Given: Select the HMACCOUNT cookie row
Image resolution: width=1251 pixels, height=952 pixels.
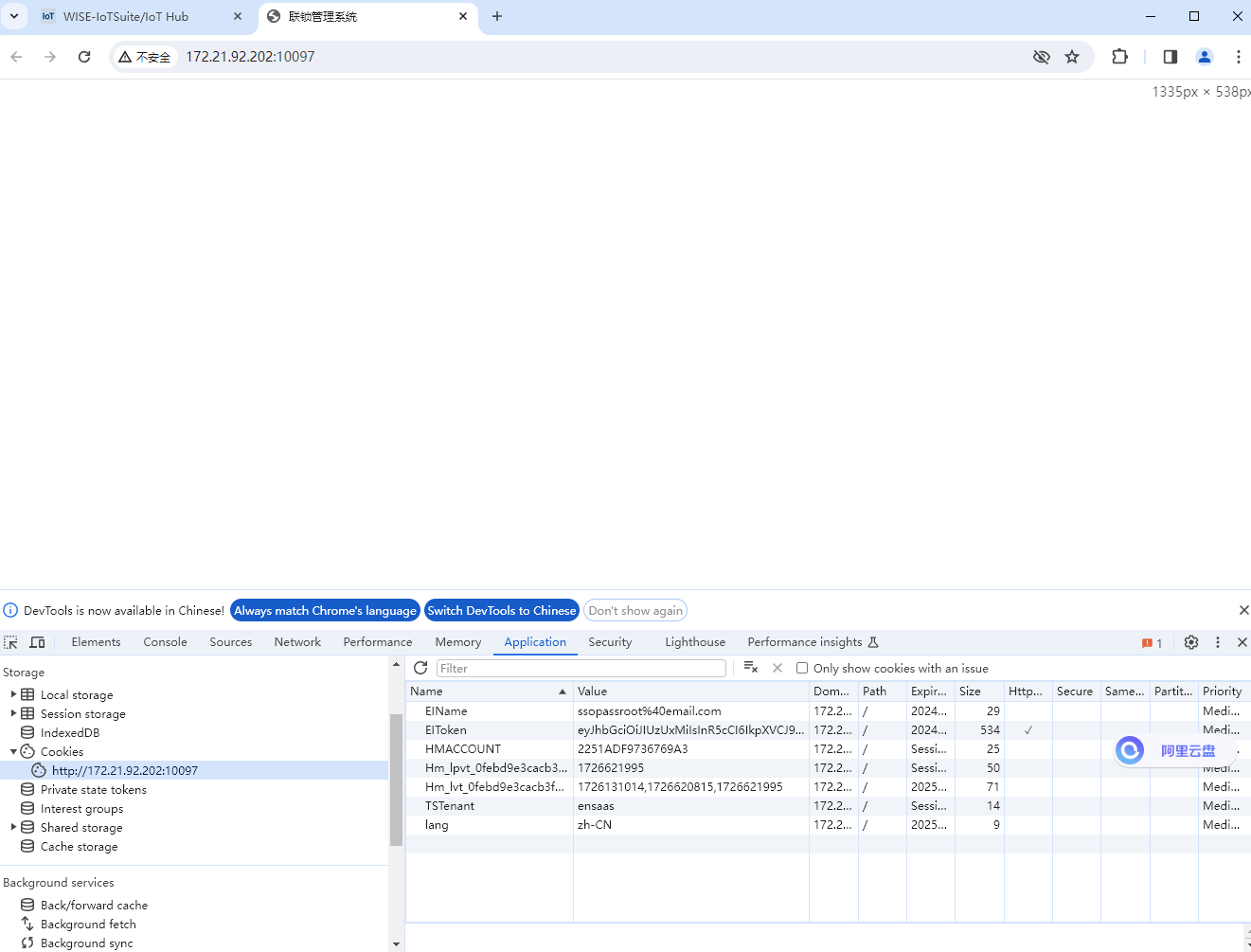Looking at the screenshot, I should 828,748.
